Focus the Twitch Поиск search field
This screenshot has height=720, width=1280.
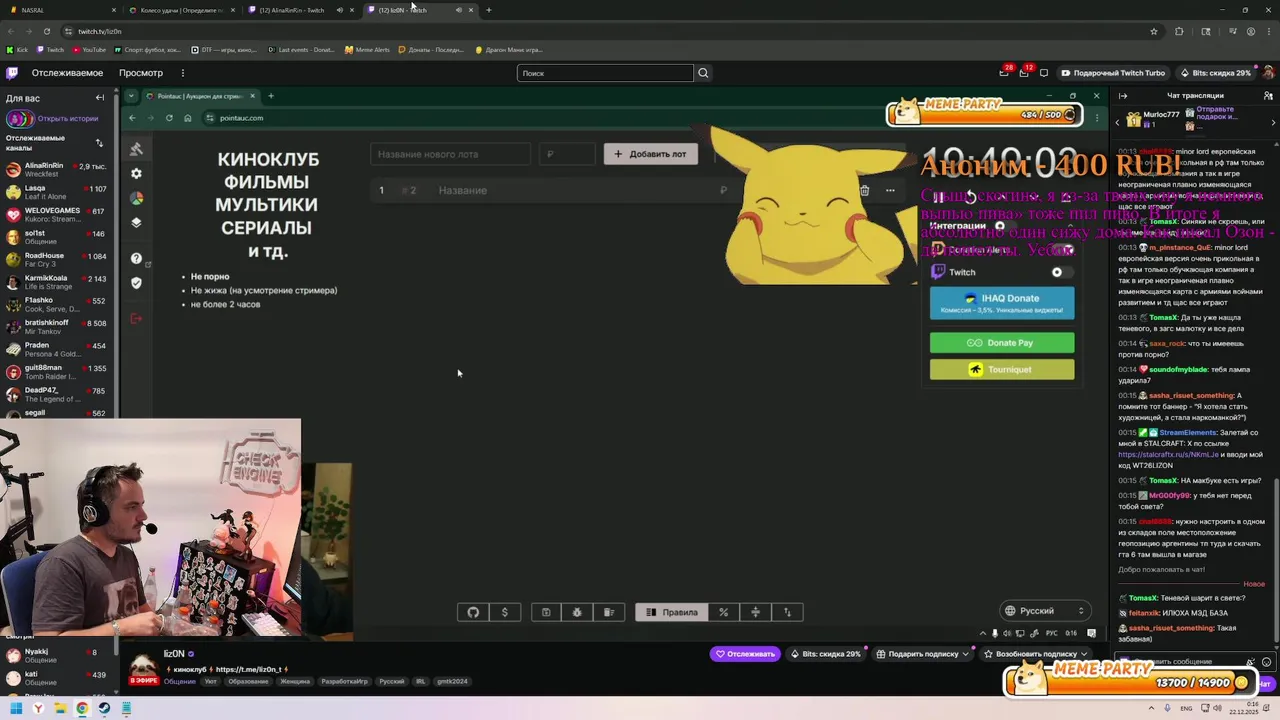[605, 73]
